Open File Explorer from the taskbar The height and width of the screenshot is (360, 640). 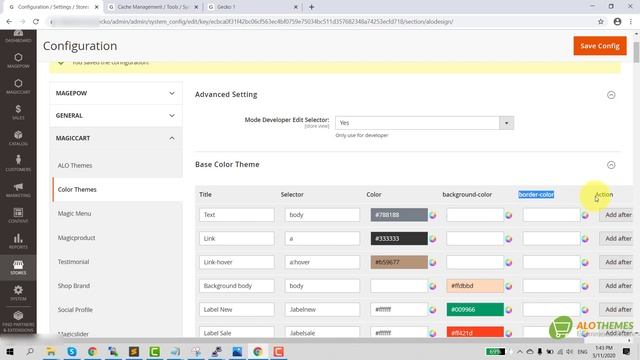coord(51,351)
